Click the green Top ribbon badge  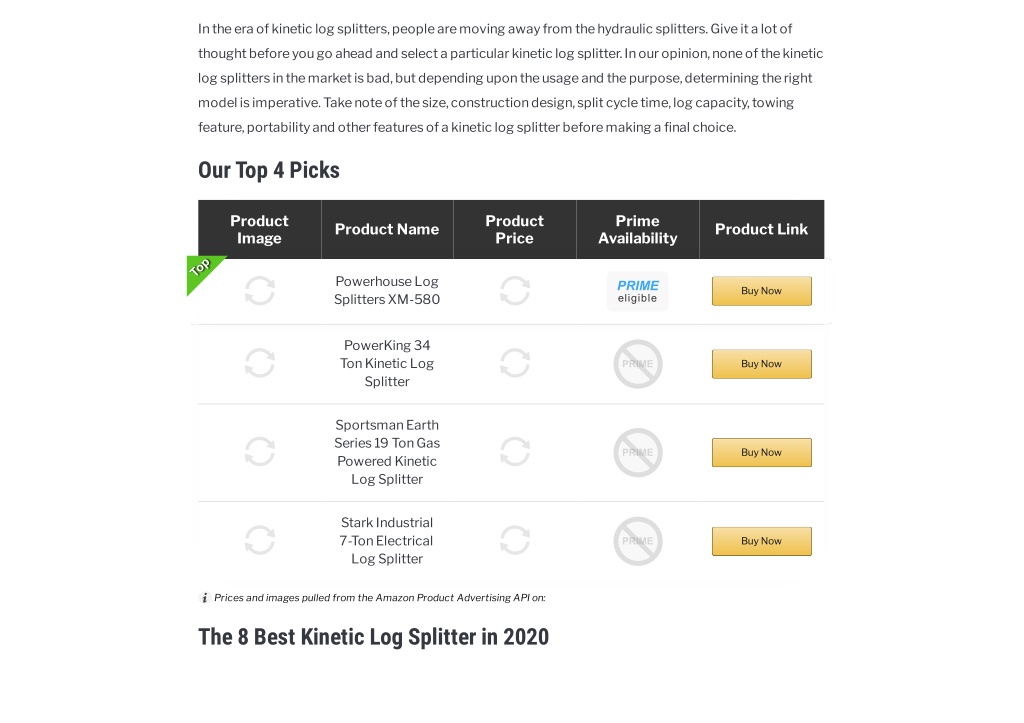point(202,271)
